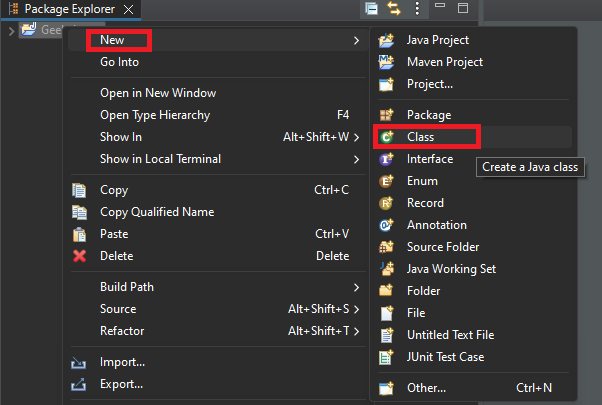Screen dimensions: 602x405
Task: Select Untitled Text File entry
Action: (473, 335)
